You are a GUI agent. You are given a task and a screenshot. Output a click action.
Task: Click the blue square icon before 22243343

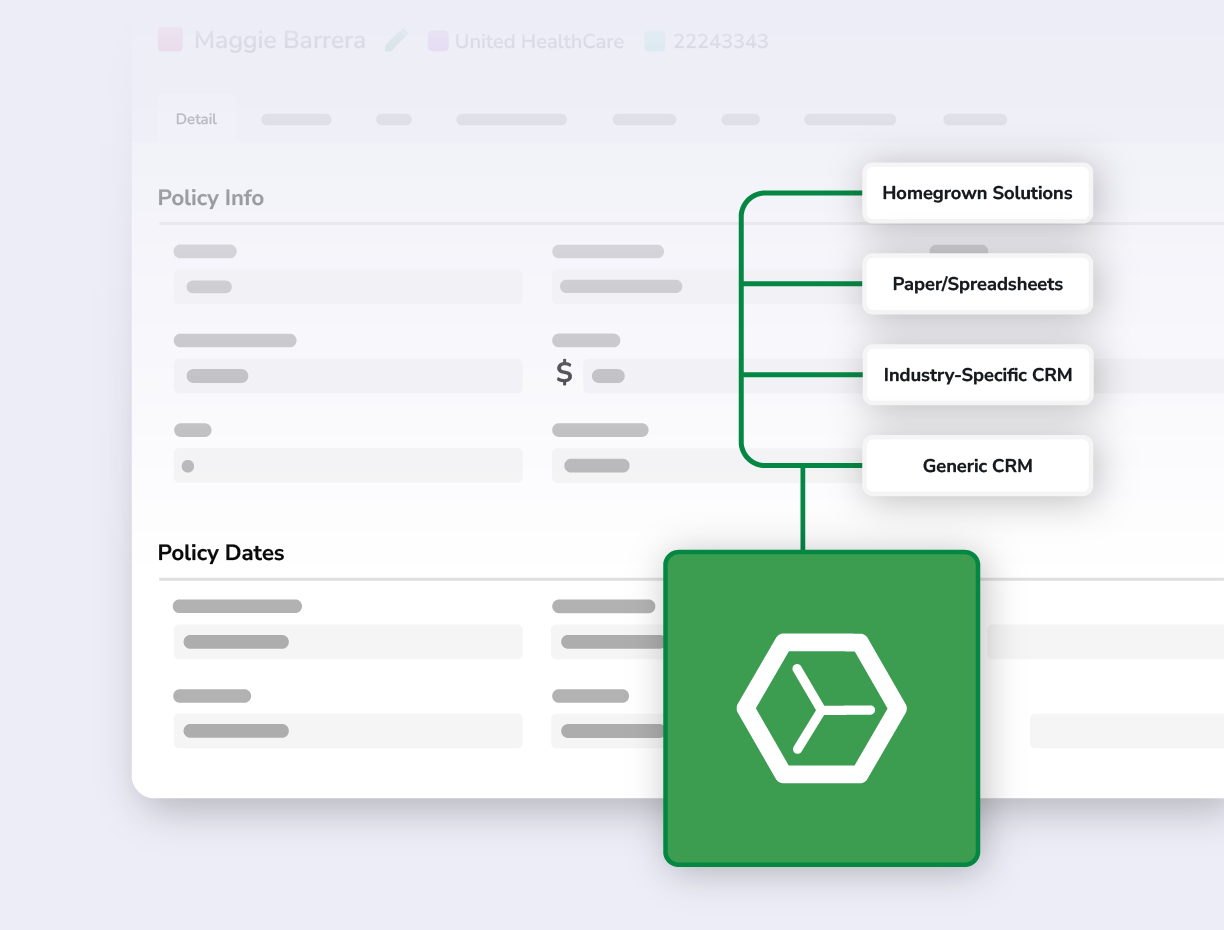click(655, 41)
